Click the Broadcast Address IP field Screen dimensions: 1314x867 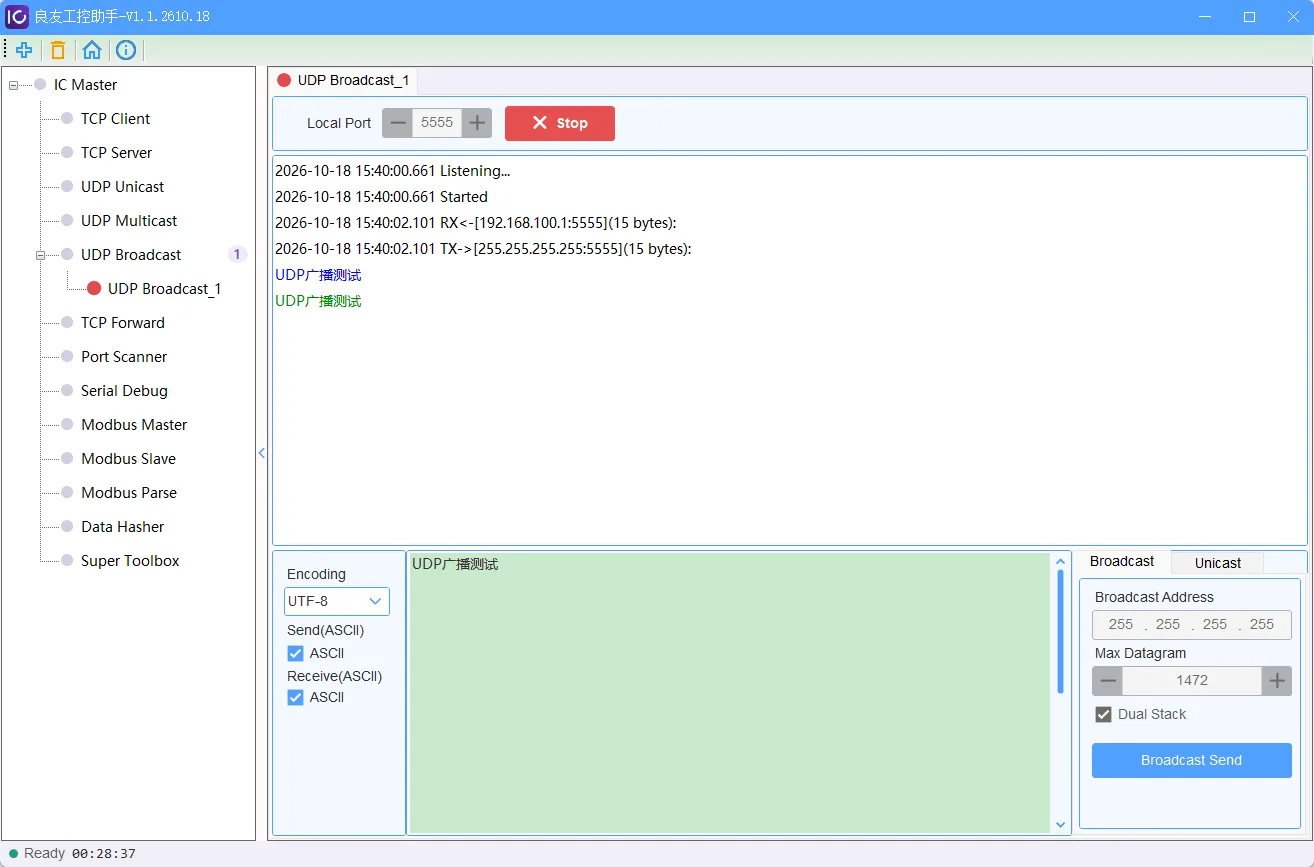[x=1191, y=625]
